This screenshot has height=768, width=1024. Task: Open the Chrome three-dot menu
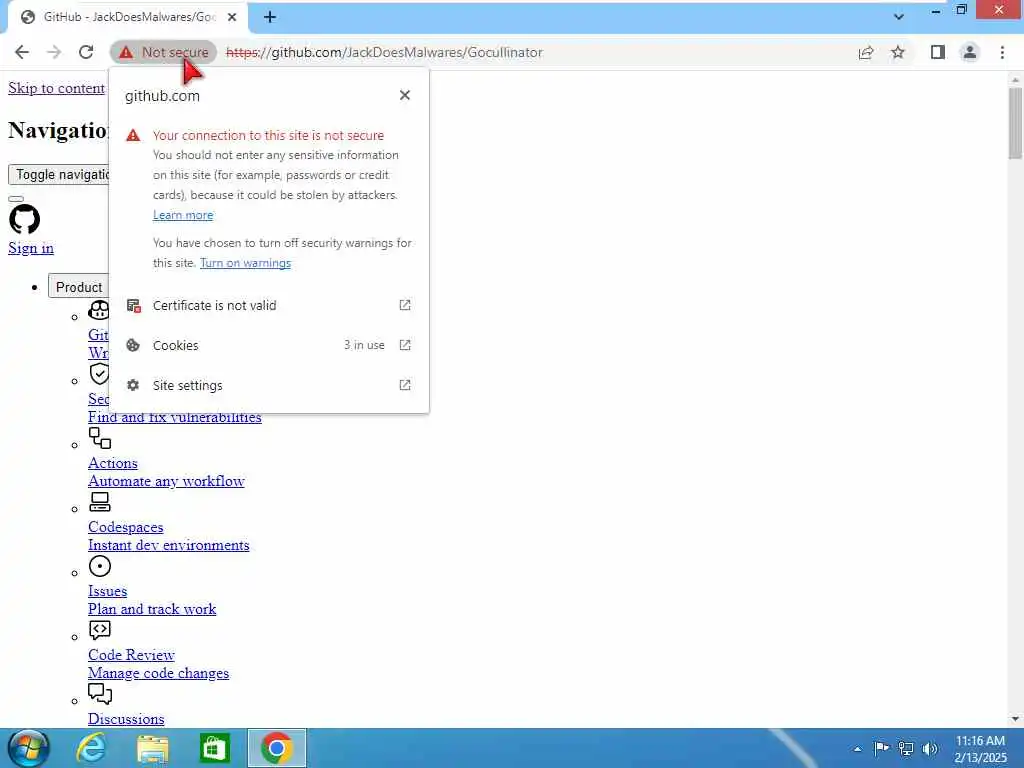tap(1002, 52)
